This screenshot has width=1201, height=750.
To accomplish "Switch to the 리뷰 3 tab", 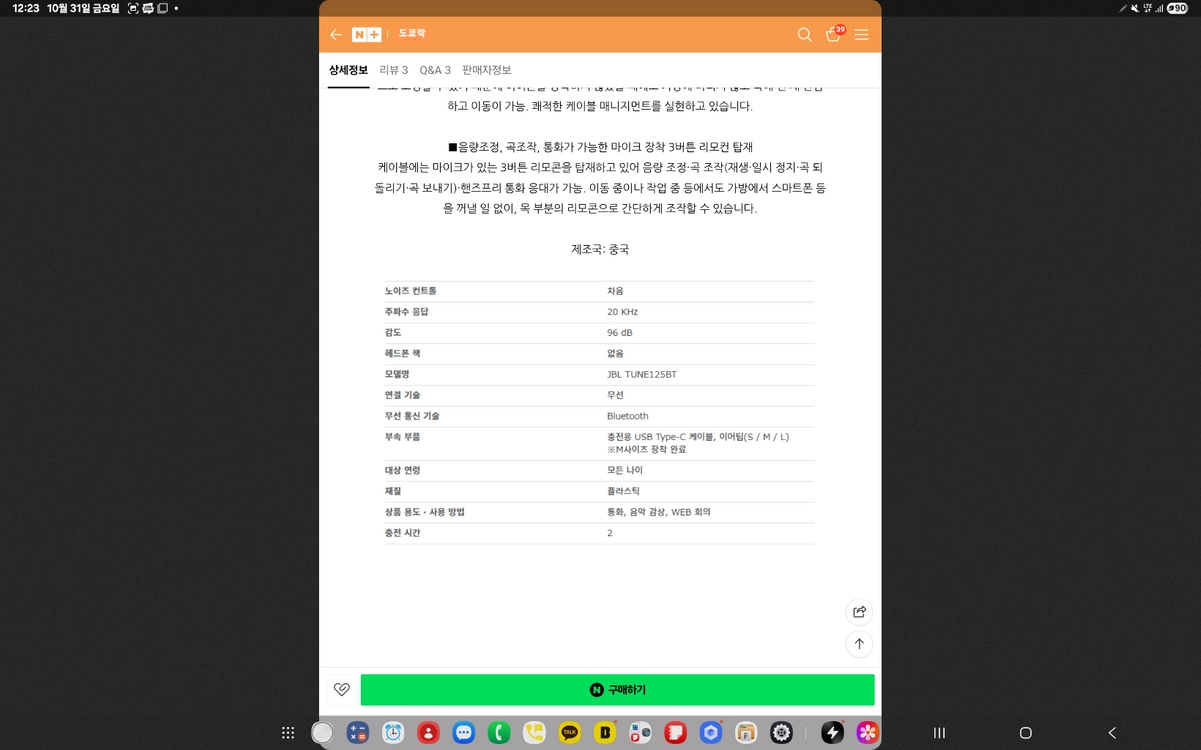I will 394,70.
